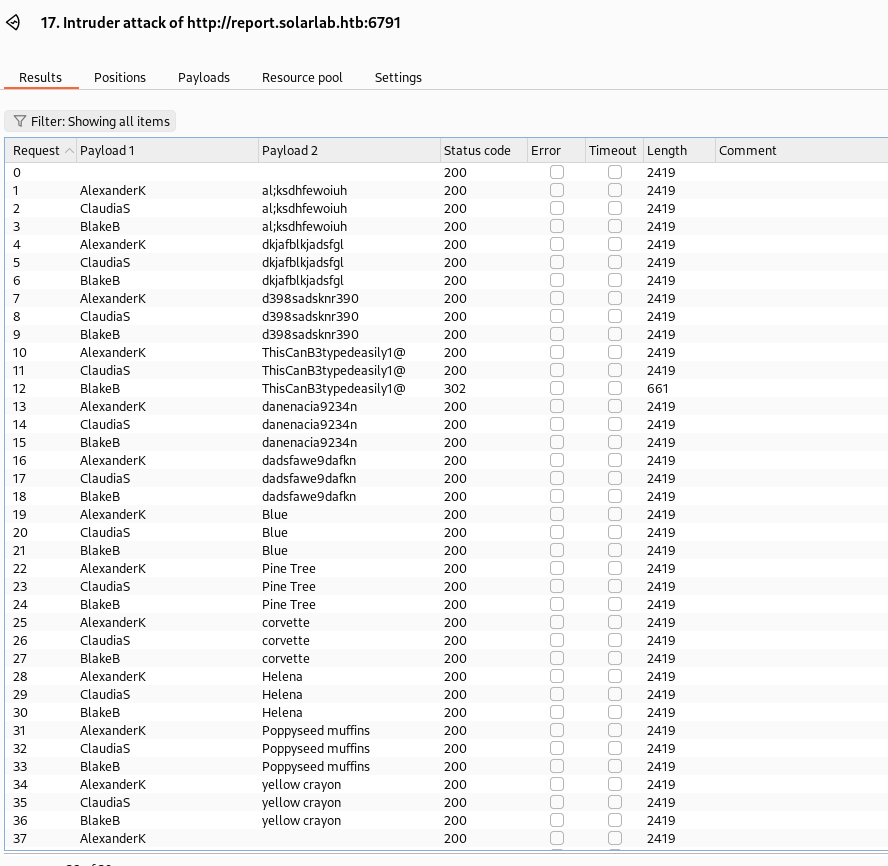
Task: Toggle Timeout checkbox for request 12
Action: [x=615, y=388]
